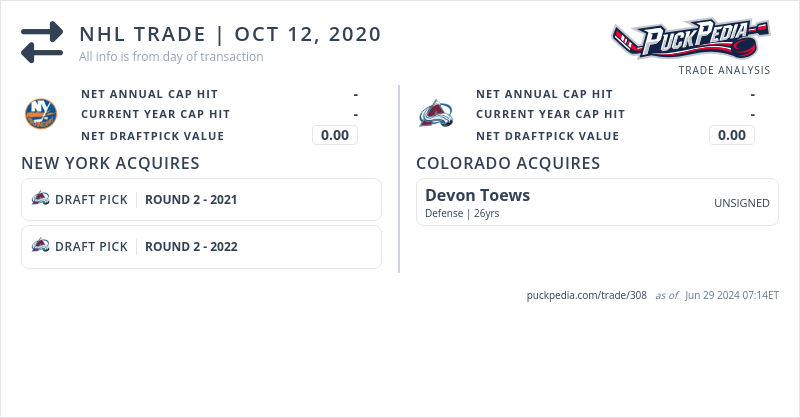Image resolution: width=800 pixels, height=418 pixels.
Task: Select the Round 2 - 2021 draft pick row
Action: 201,199
